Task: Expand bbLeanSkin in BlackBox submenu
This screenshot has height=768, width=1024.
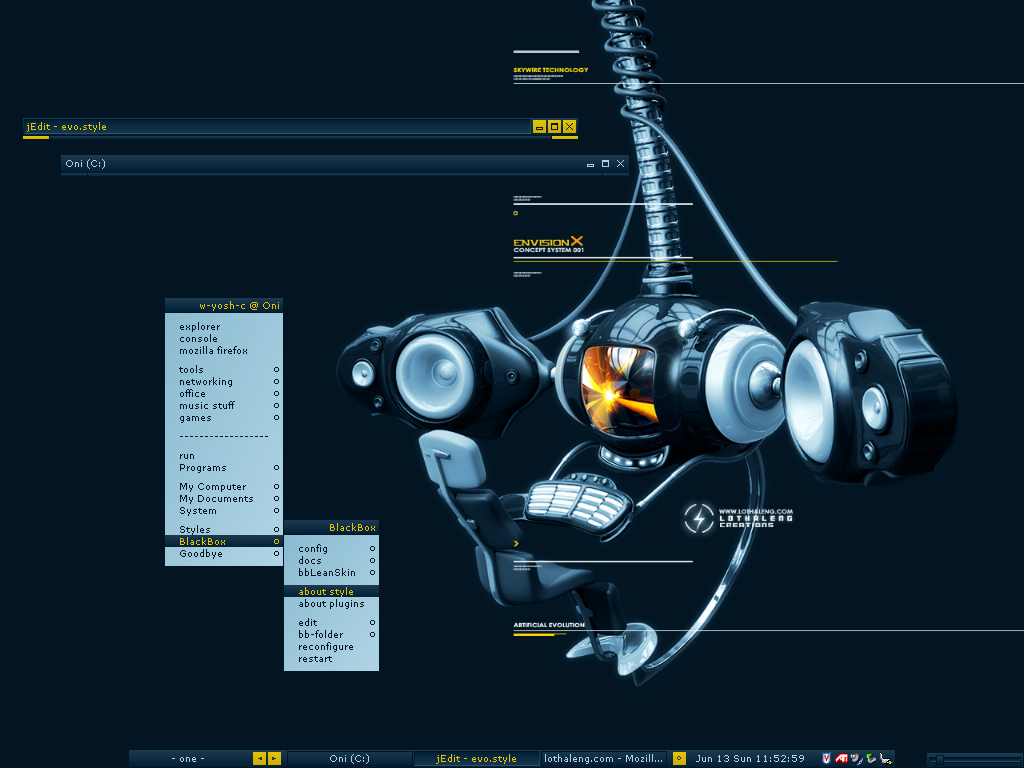Action: pyautogui.click(x=331, y=573)
